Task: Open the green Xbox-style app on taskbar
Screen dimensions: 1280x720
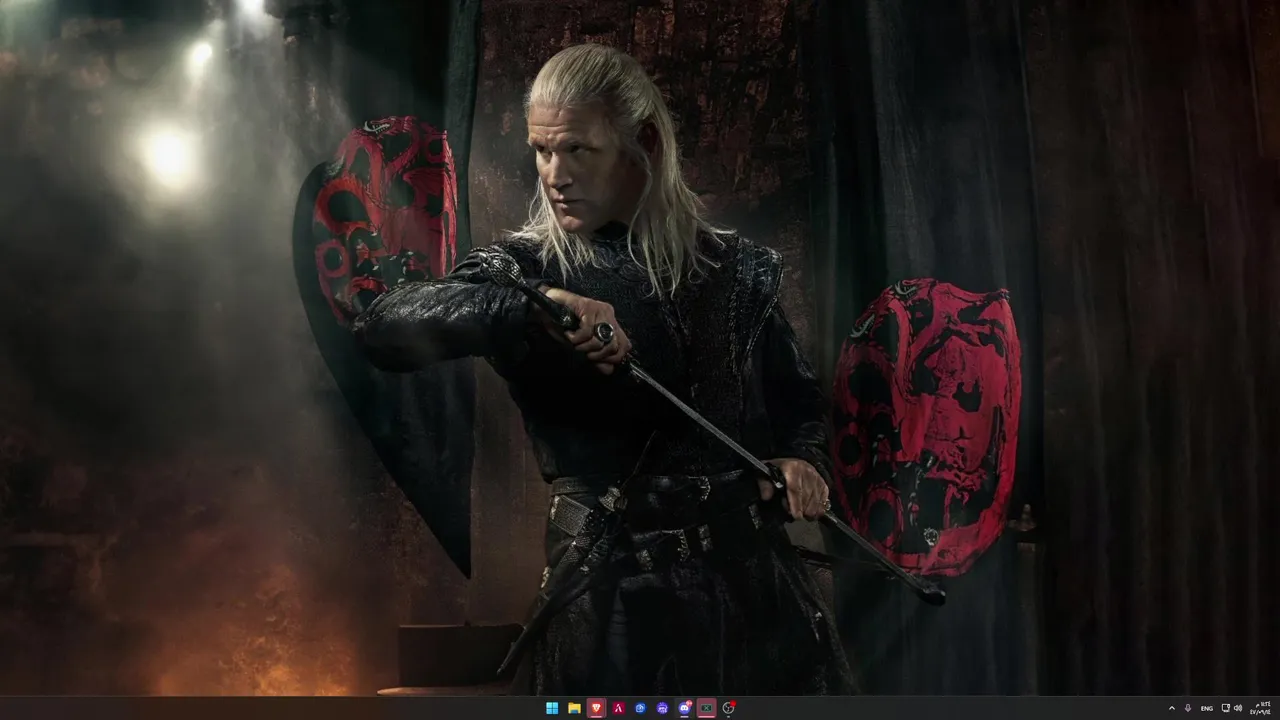Action: tap(706, 708)
